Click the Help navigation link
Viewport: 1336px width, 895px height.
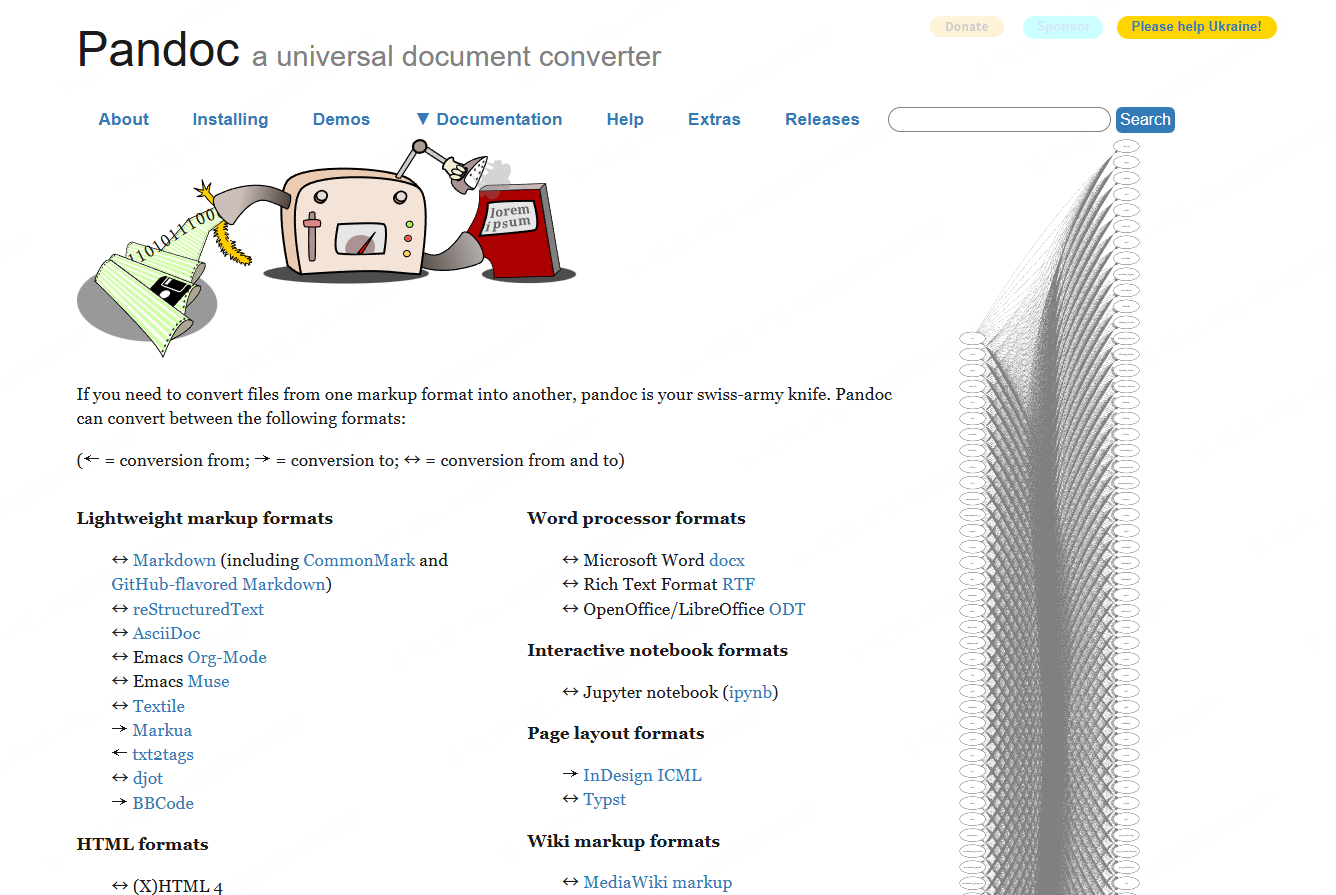(625, 119)
